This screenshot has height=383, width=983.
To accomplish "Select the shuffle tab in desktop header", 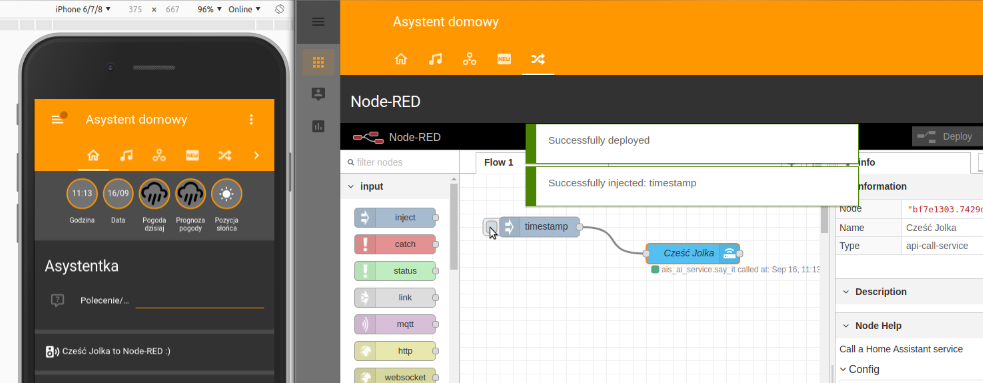I will point(538,59).
